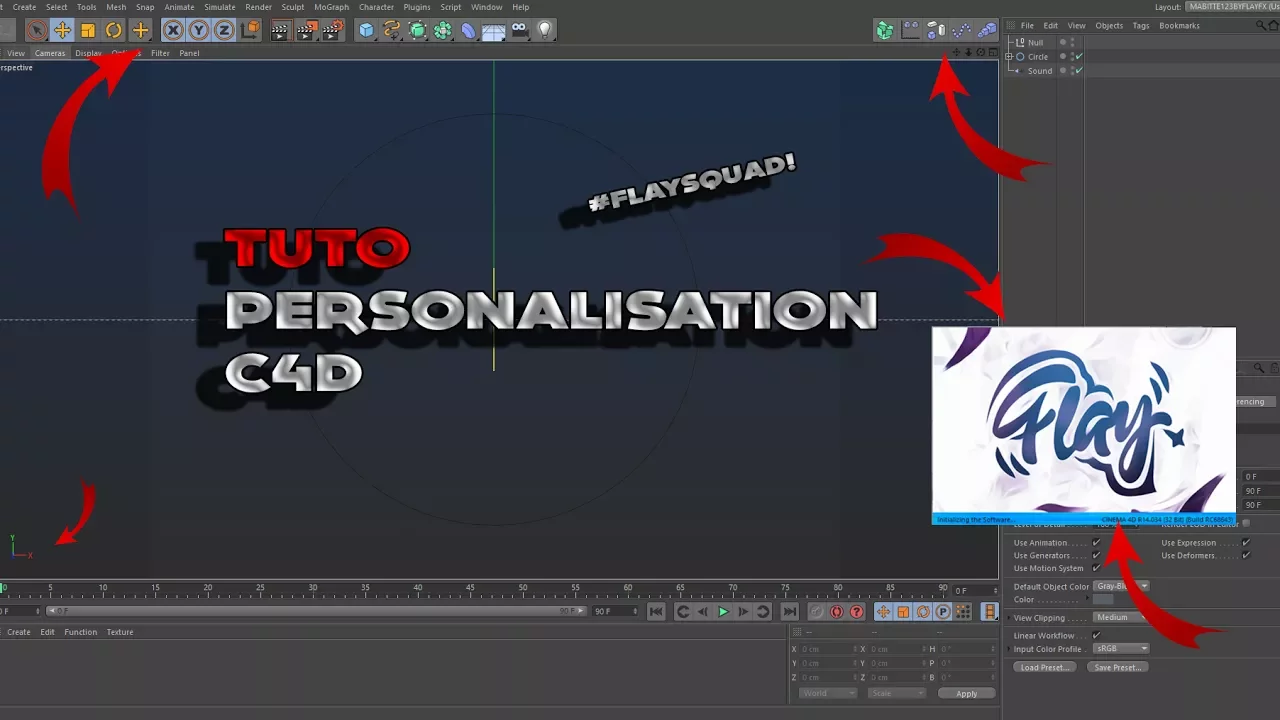Screen dimensions: 1280x720
Task: Open the Object Manager Tags menu
Action: (1141, 26)
